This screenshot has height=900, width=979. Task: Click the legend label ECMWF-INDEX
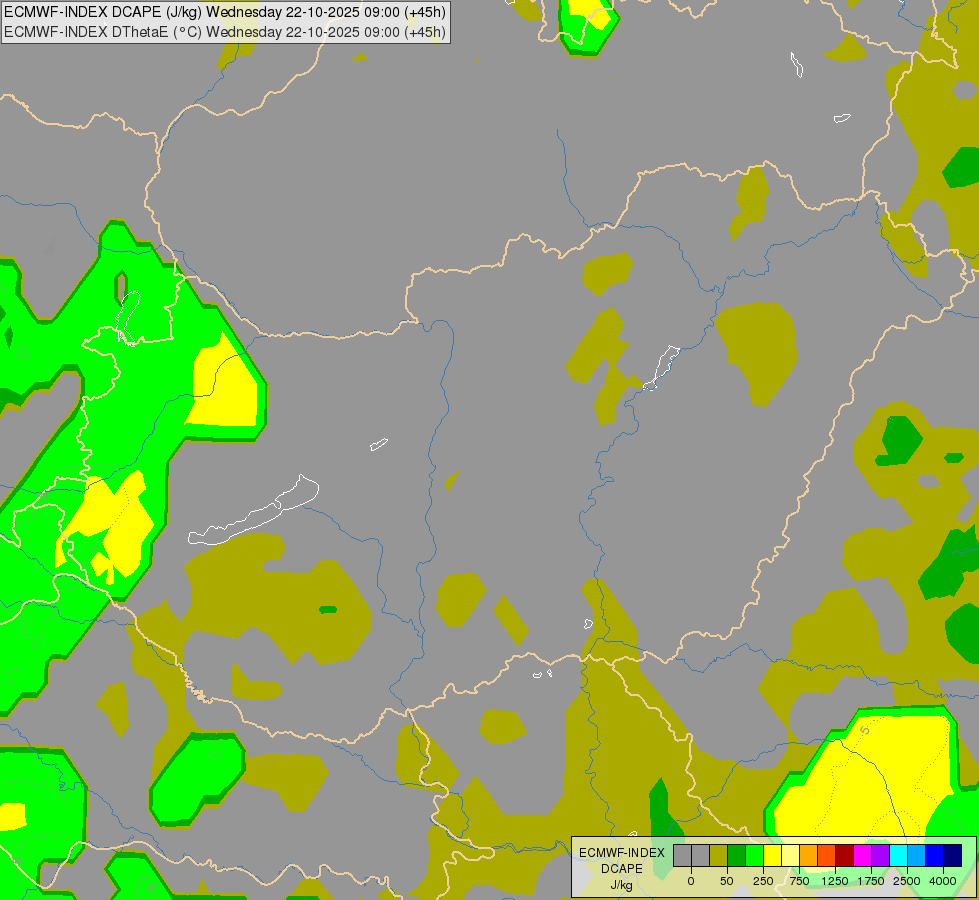pyautogui.click(x=622, y=853)
